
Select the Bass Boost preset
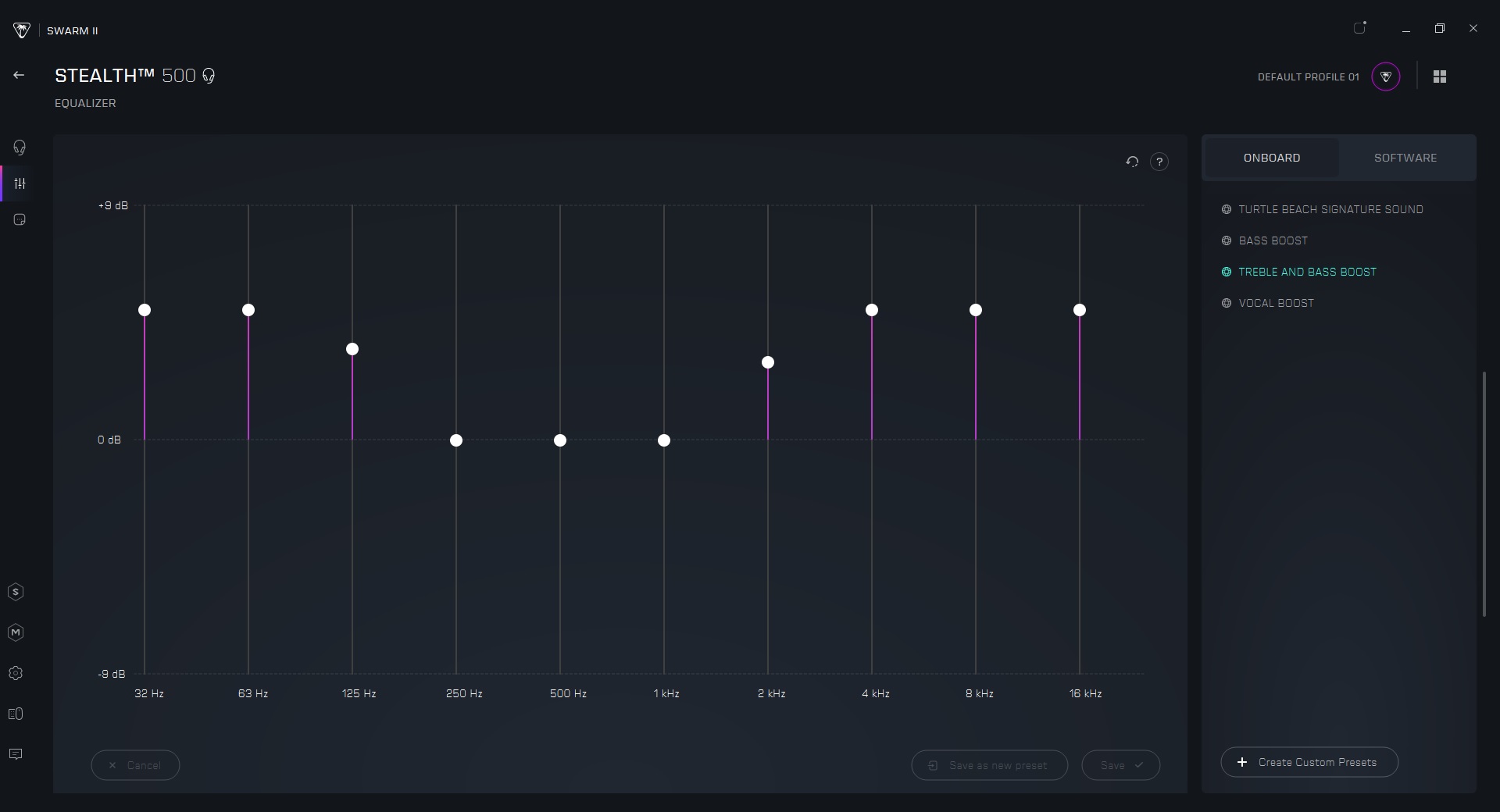pos(1264,240)
